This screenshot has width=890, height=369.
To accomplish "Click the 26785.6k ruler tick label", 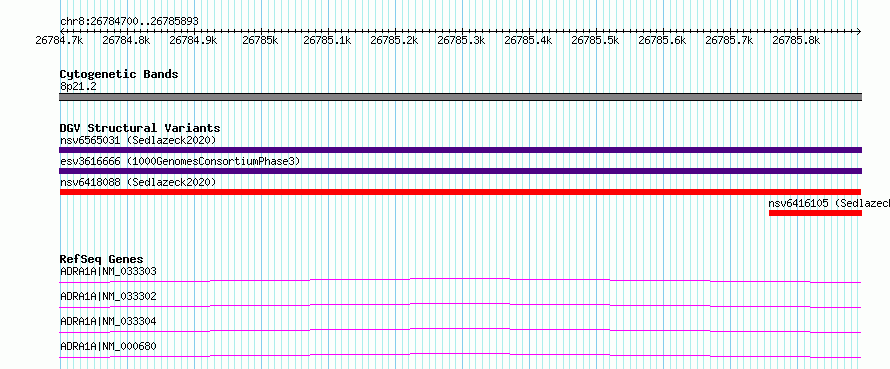I will pyautogui.click(x=662, y=40).
